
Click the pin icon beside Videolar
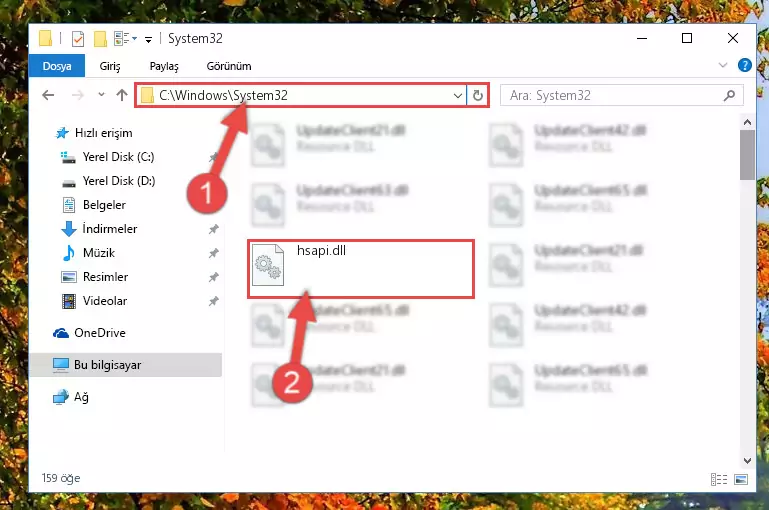point(213,301)
